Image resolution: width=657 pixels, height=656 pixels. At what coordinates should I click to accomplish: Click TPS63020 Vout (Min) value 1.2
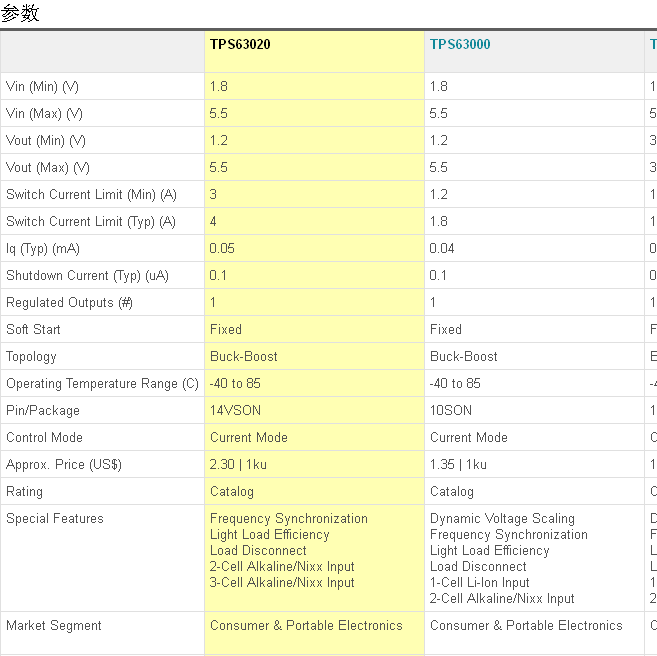click(219, 141)
